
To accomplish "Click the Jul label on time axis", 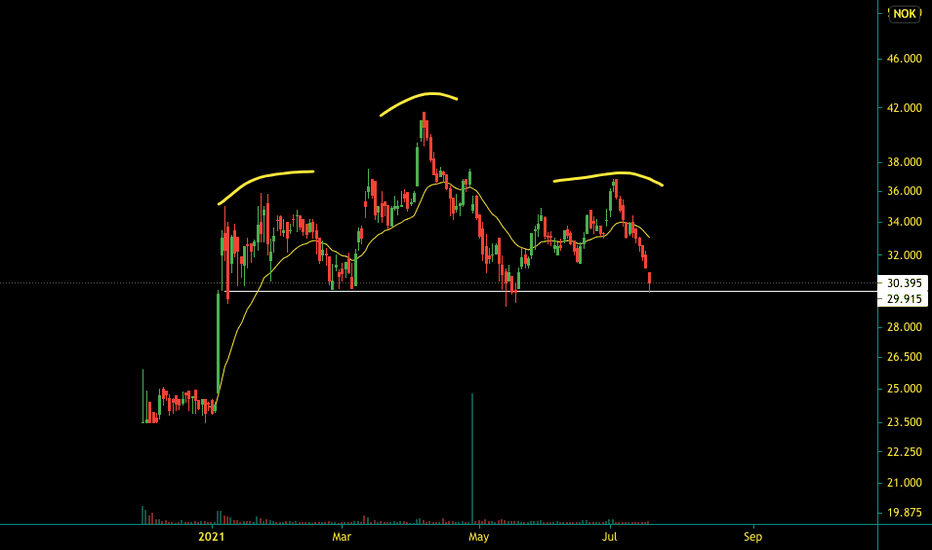I will (610, 537).
